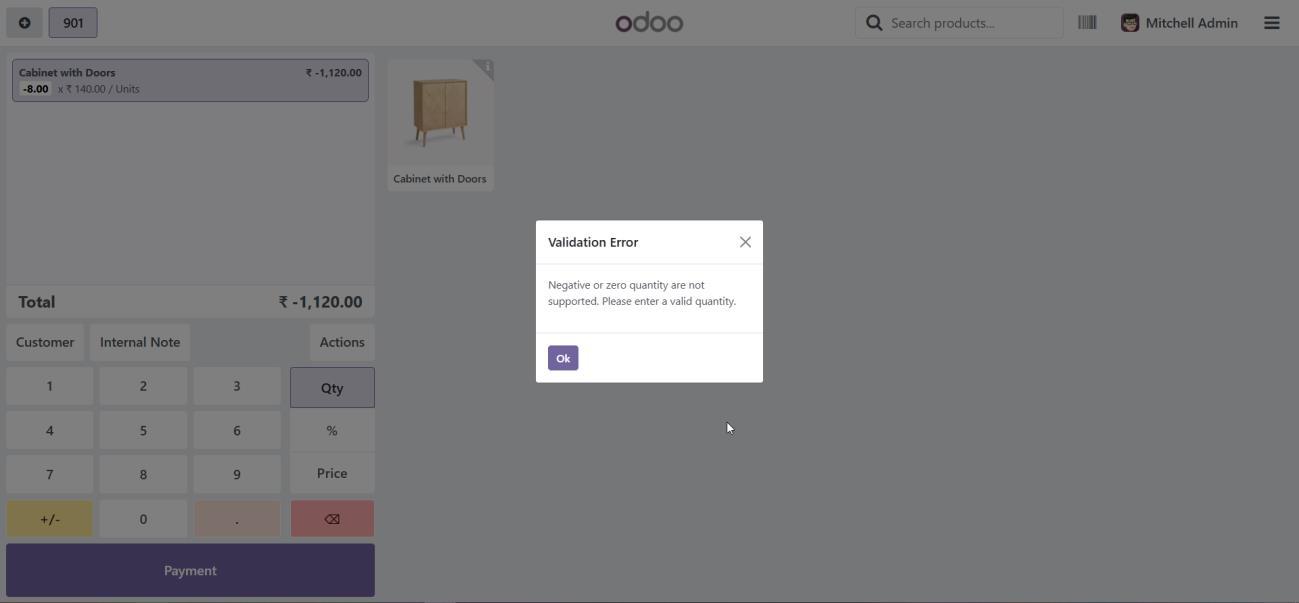Viewport: 1299px width, 603px height.
Task: Select order tab 901
Action: click(73, 23)
